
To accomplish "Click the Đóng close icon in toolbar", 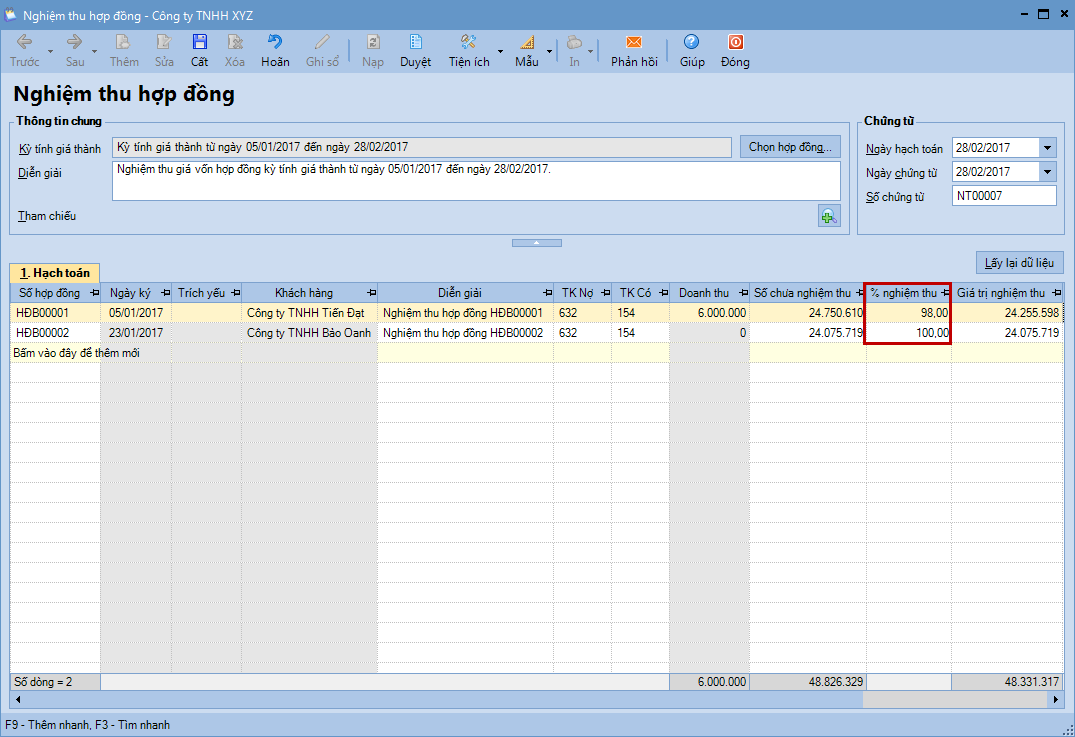I will [735, 43].
